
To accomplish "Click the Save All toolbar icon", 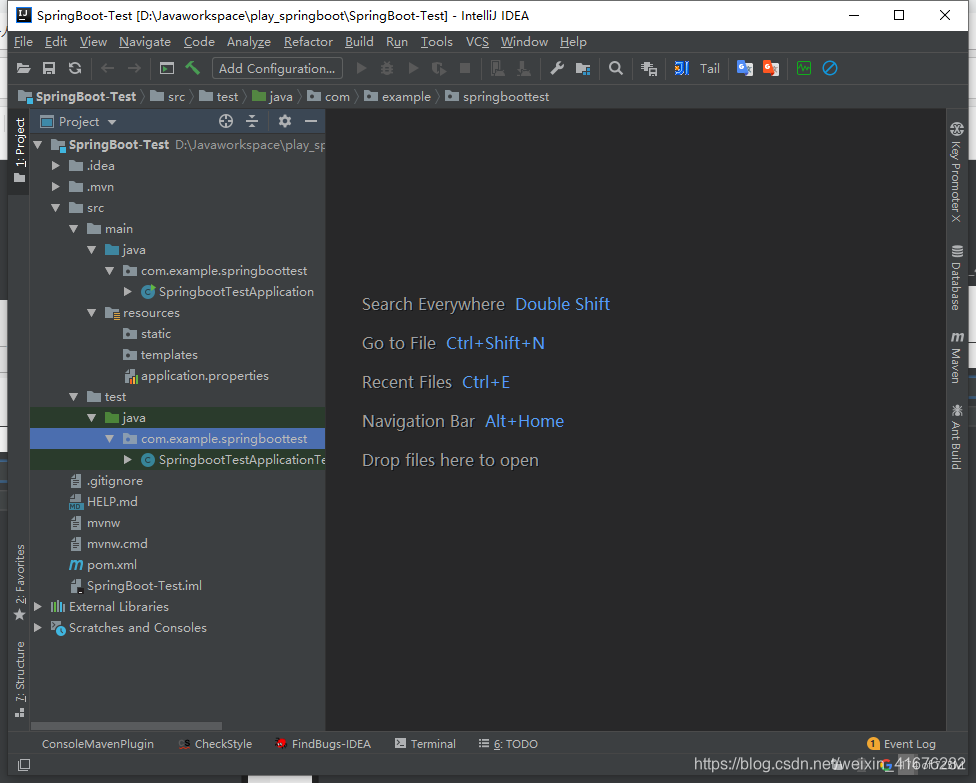I will point(49,68).
